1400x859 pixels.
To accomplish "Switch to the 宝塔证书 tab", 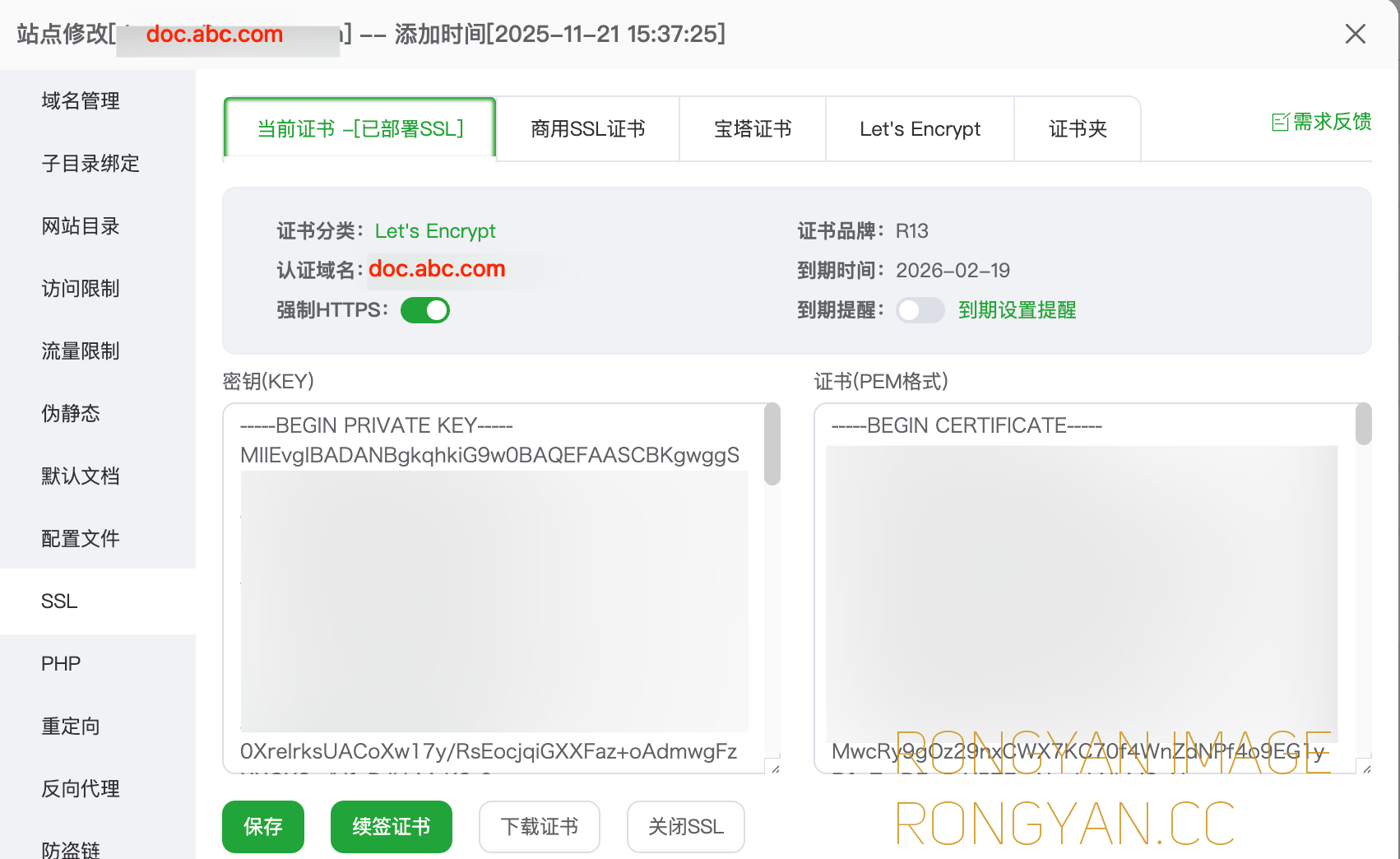I will pos(752,129).
